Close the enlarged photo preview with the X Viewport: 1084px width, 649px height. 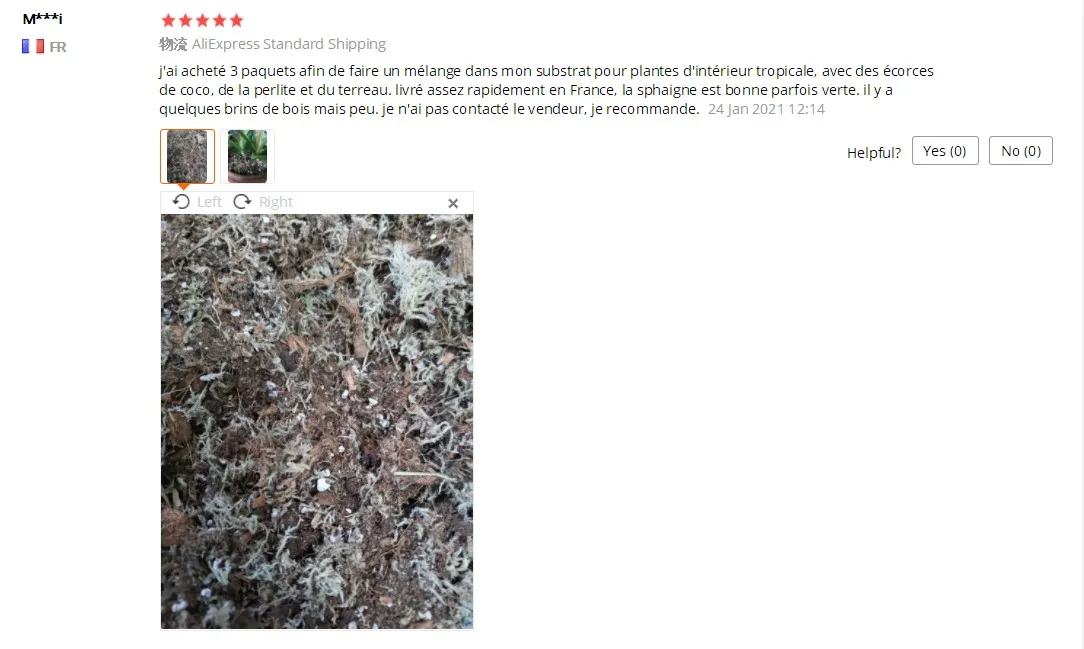(x=453, y=203)
